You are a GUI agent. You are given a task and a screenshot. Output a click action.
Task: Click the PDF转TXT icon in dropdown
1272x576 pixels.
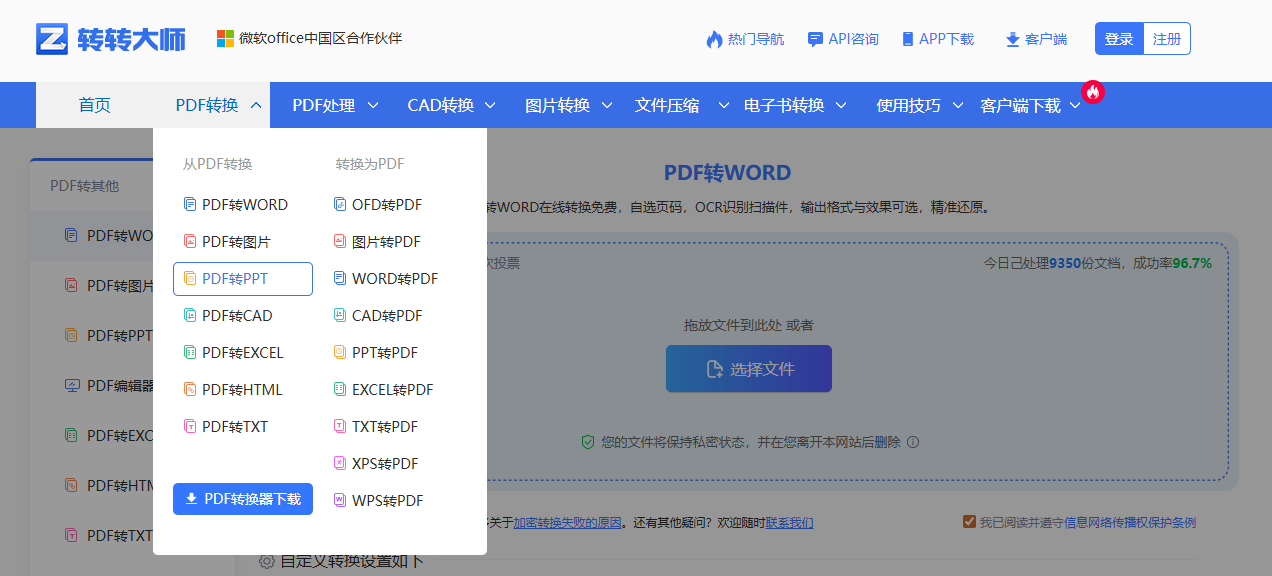click(x=190, y=426)
